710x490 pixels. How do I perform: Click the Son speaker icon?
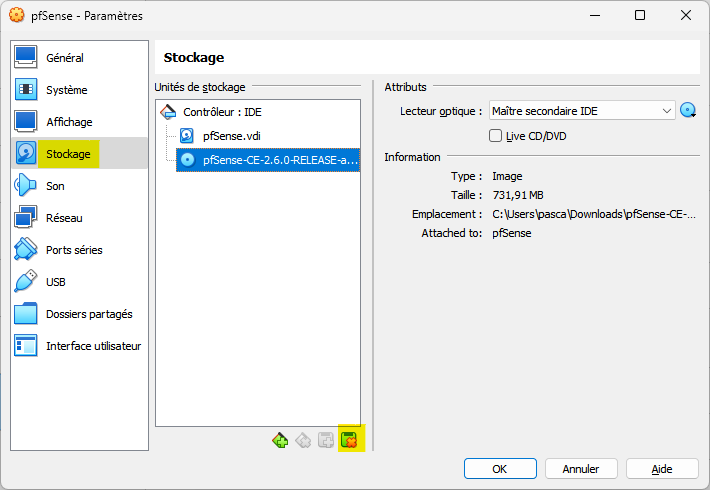coord(26,185)
